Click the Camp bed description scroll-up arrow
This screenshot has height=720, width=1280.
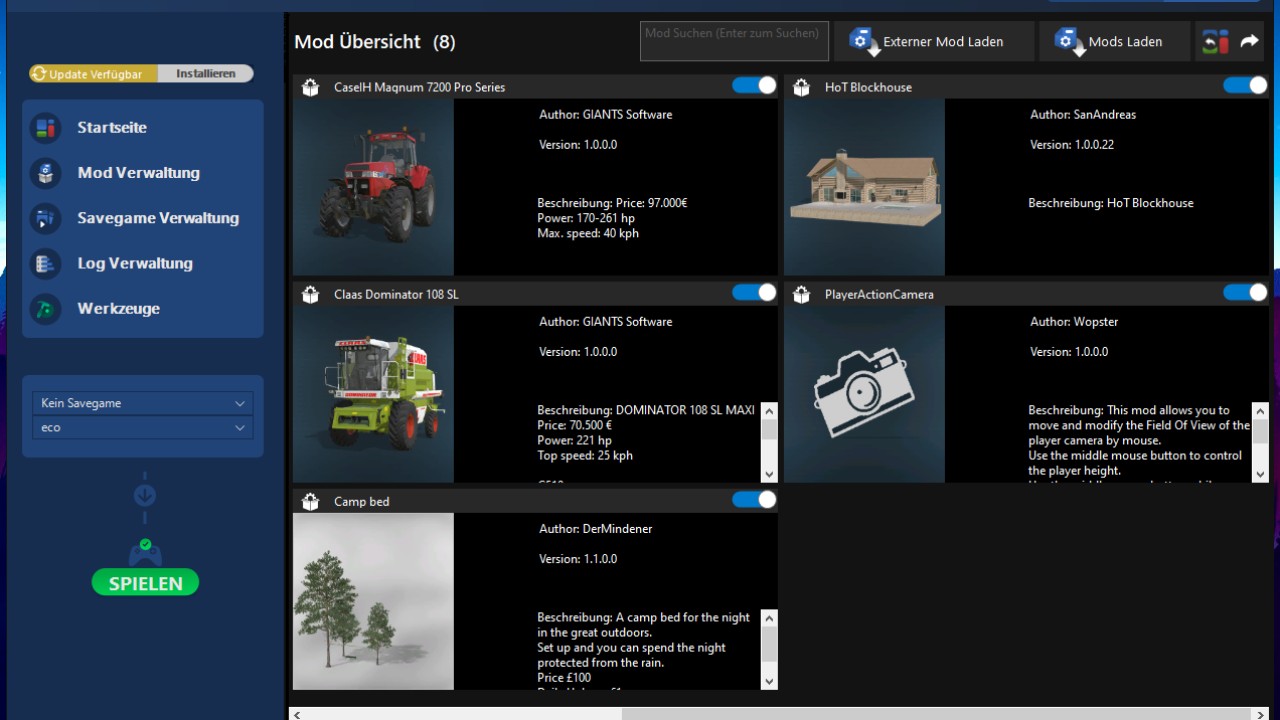769,617
